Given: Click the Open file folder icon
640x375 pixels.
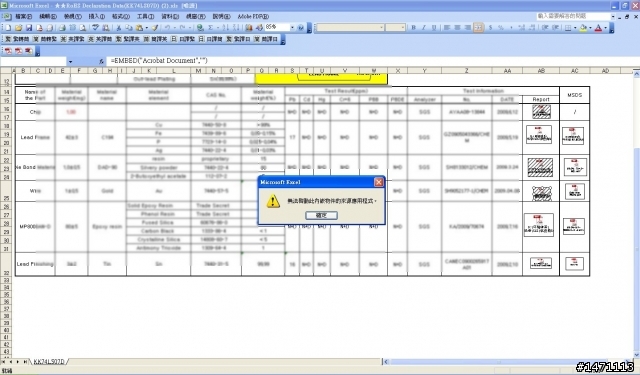Looking at the screenshot, I should (x=18, y=28).
